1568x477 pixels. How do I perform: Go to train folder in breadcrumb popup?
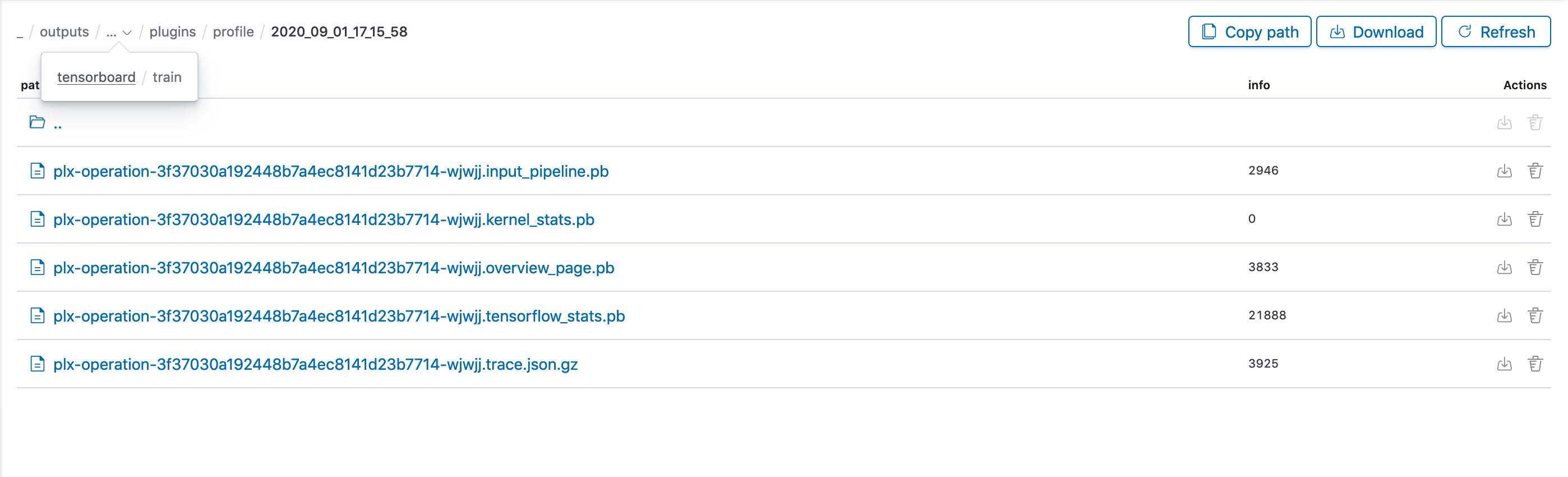tap(167, 77)
